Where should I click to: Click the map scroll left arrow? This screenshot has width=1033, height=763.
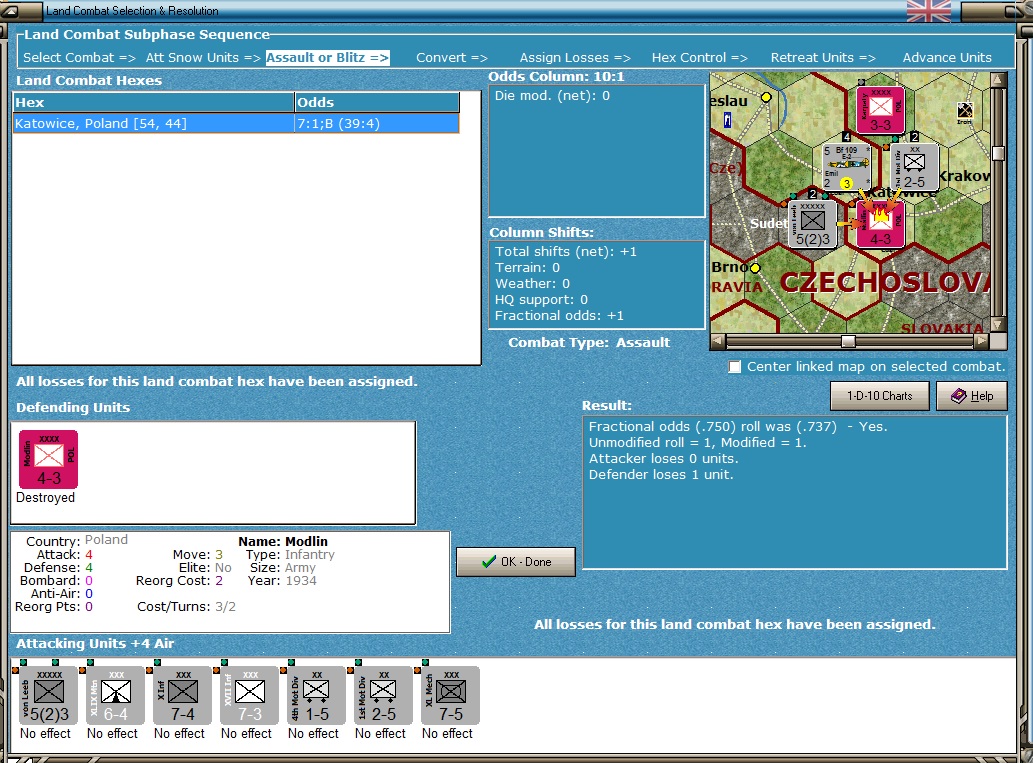tap(718, 341)
